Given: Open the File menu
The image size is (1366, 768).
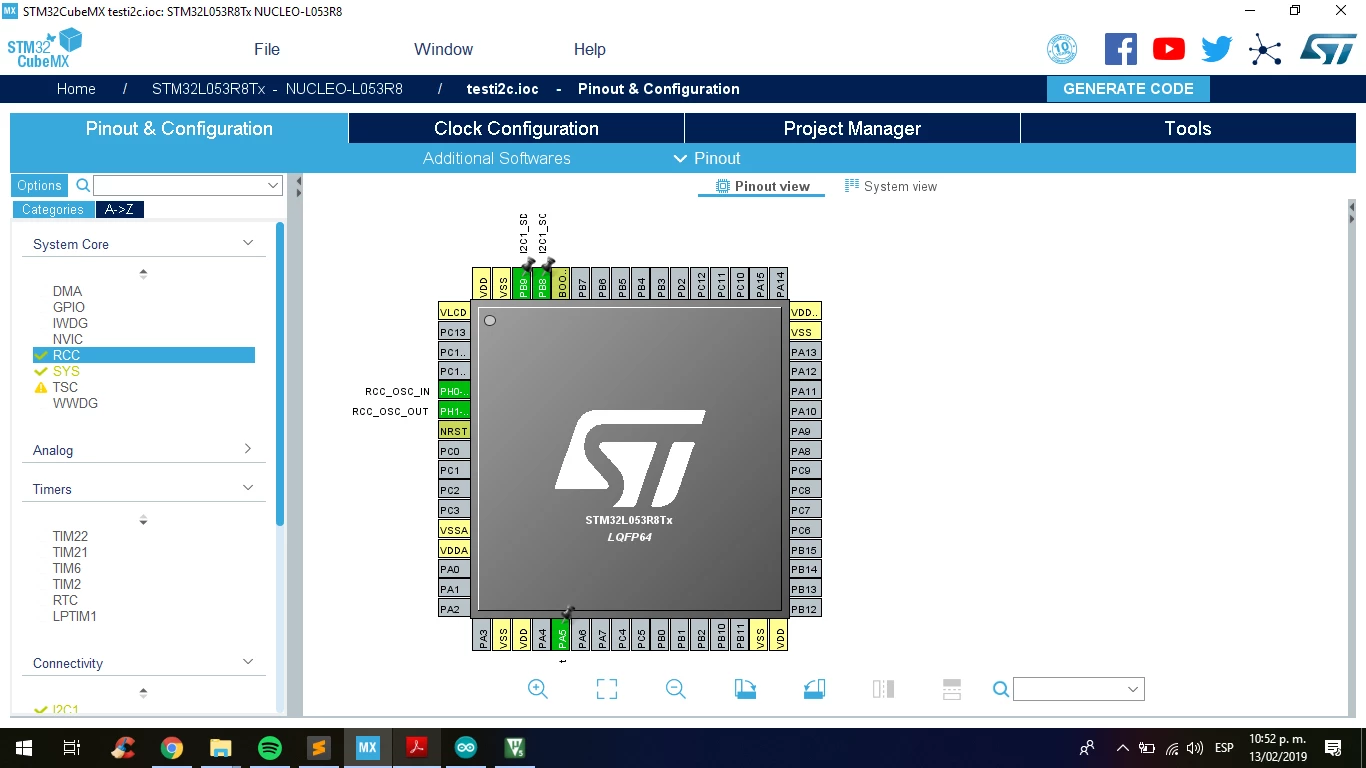Looking at the screenshot, I should pos(267,49).
